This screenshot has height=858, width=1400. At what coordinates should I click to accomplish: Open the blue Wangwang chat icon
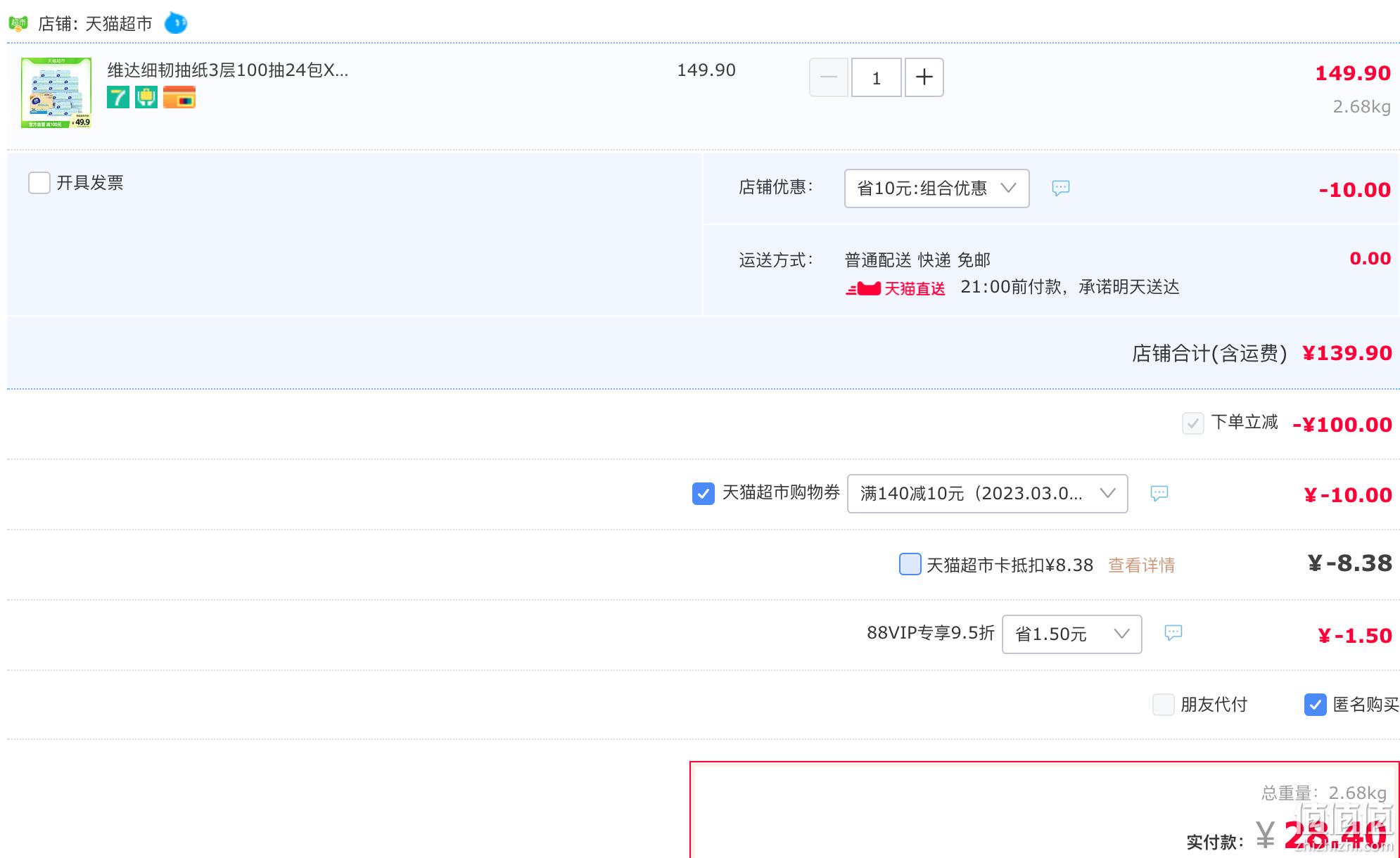[176, 23]
